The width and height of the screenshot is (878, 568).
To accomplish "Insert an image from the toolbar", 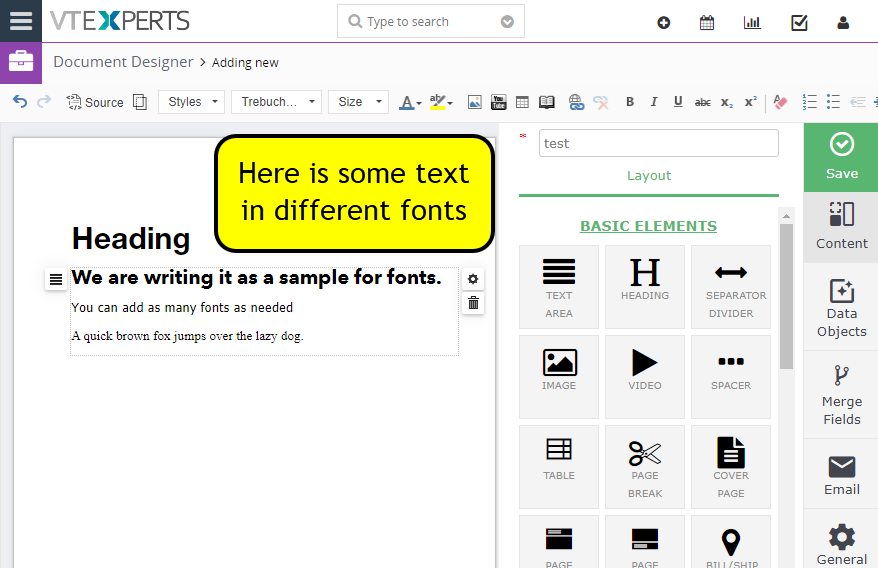I will click(474, 102).
